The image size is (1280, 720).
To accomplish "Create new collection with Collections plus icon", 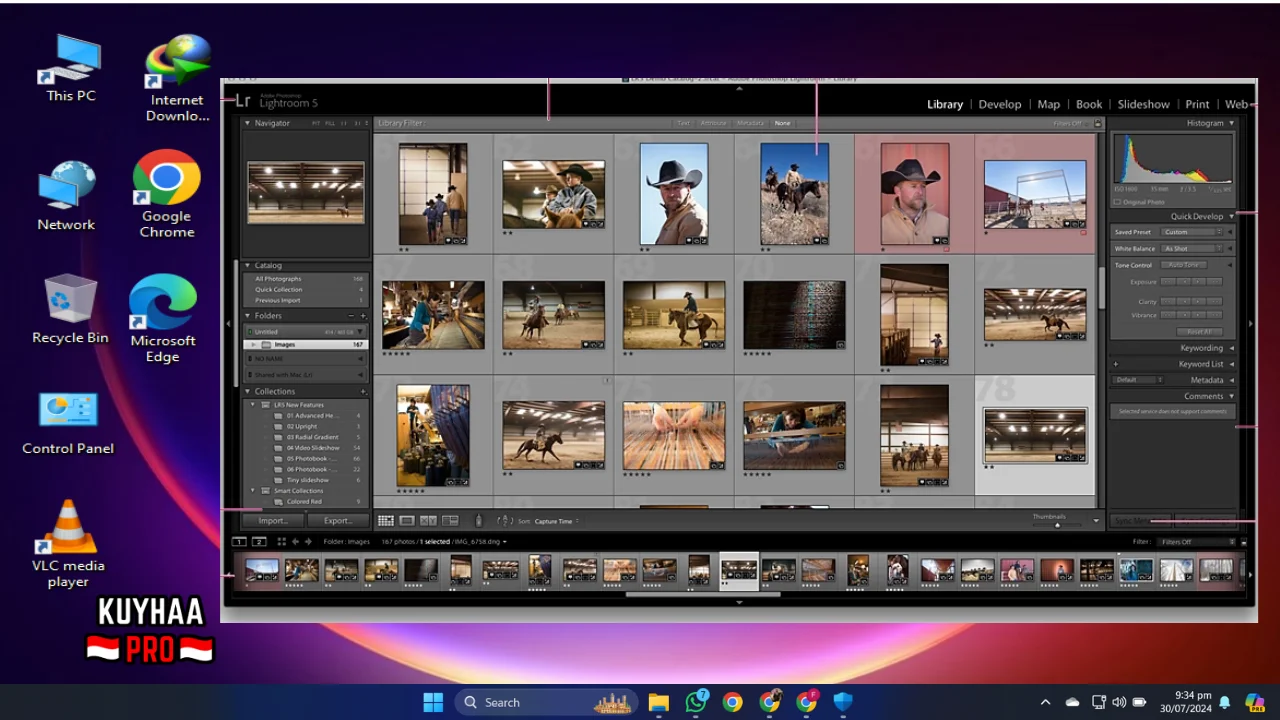I will (363, 391).
